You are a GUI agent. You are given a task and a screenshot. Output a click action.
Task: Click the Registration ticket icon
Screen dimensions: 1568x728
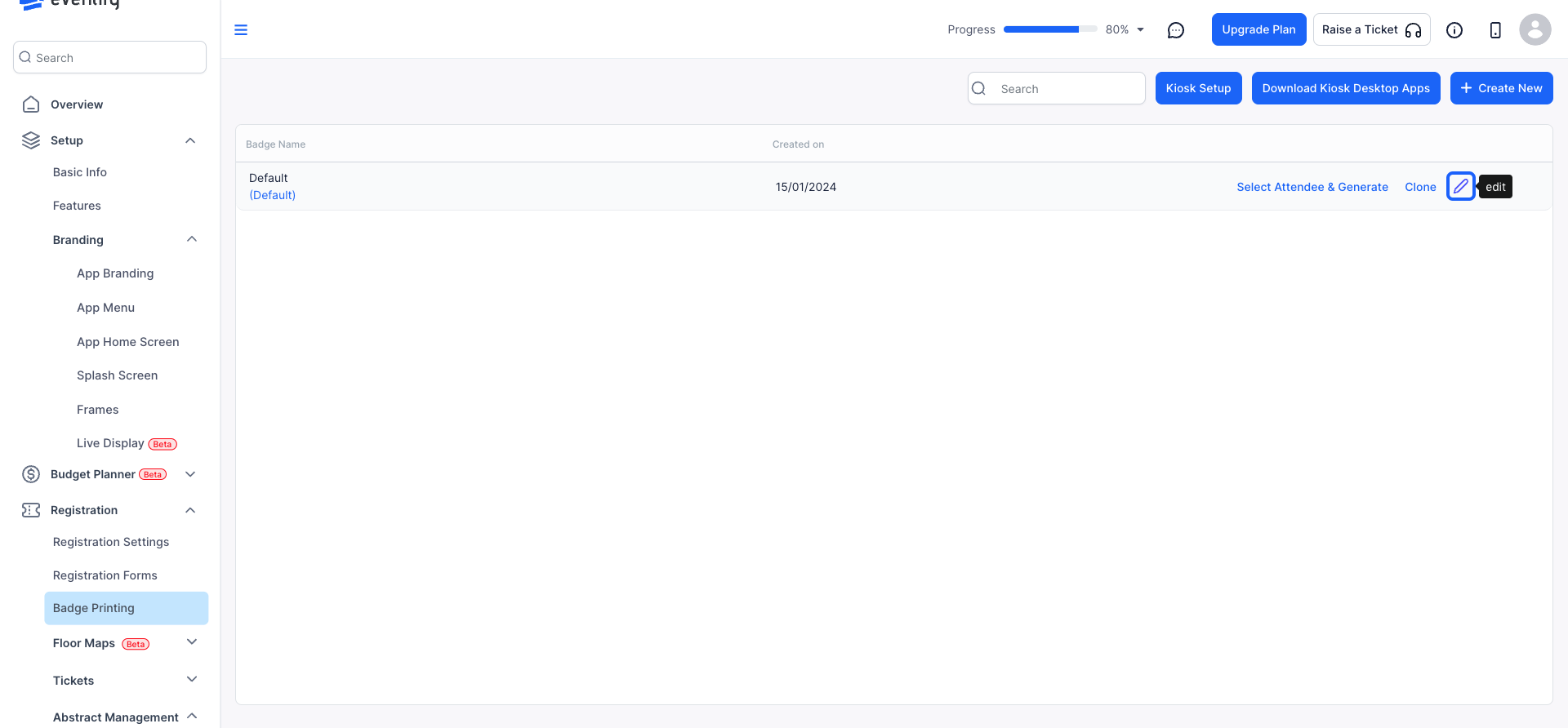tap(31, 510)
